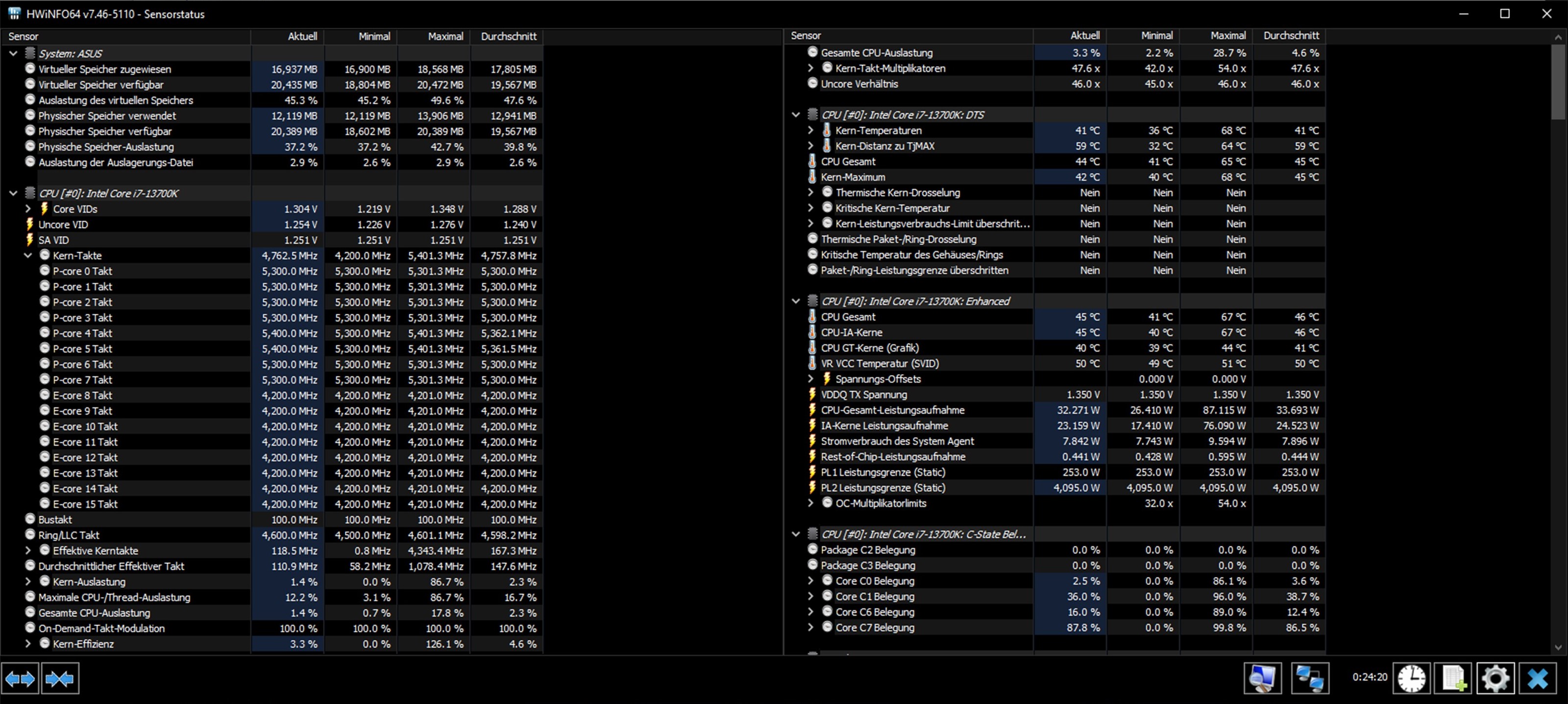
Task: Select the E-core 12 Takt row
Action: [272, 457]
